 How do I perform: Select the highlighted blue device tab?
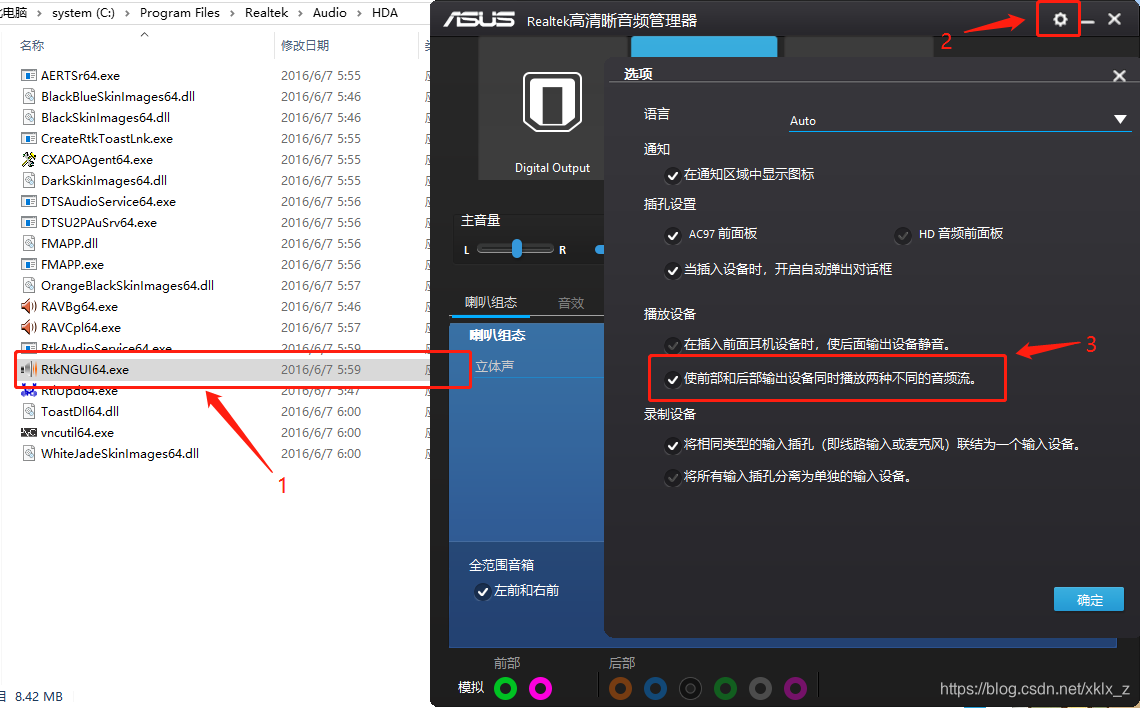click(704, 47)
